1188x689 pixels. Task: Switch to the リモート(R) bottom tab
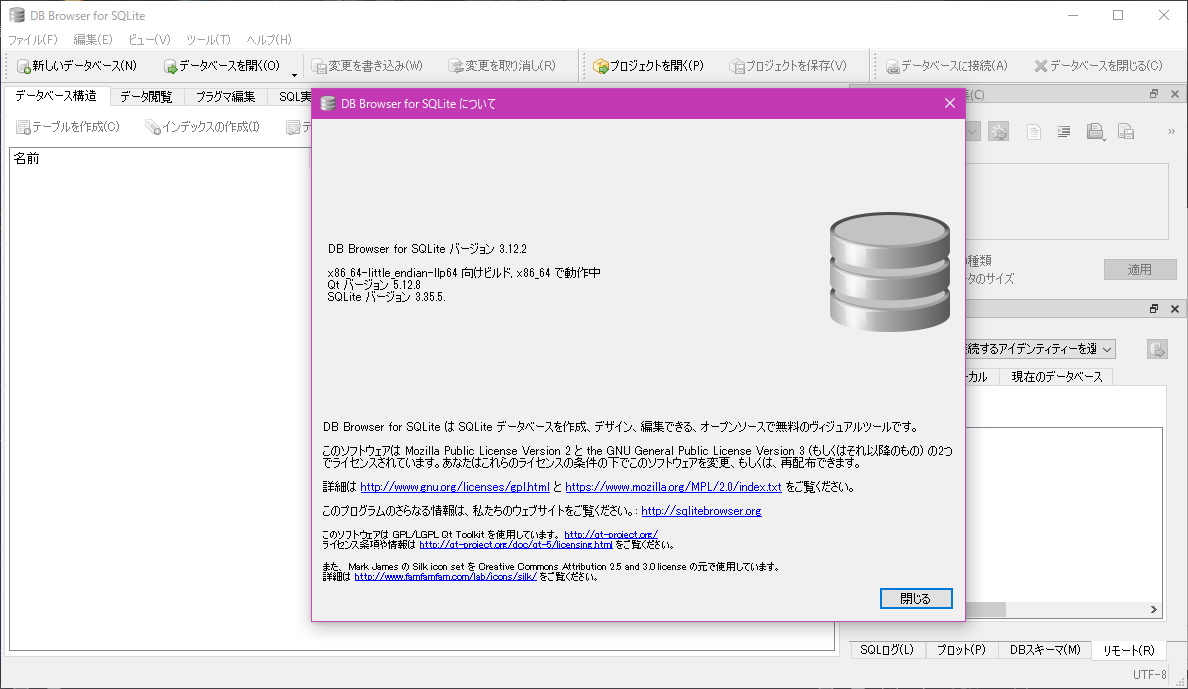(1128, 650)
